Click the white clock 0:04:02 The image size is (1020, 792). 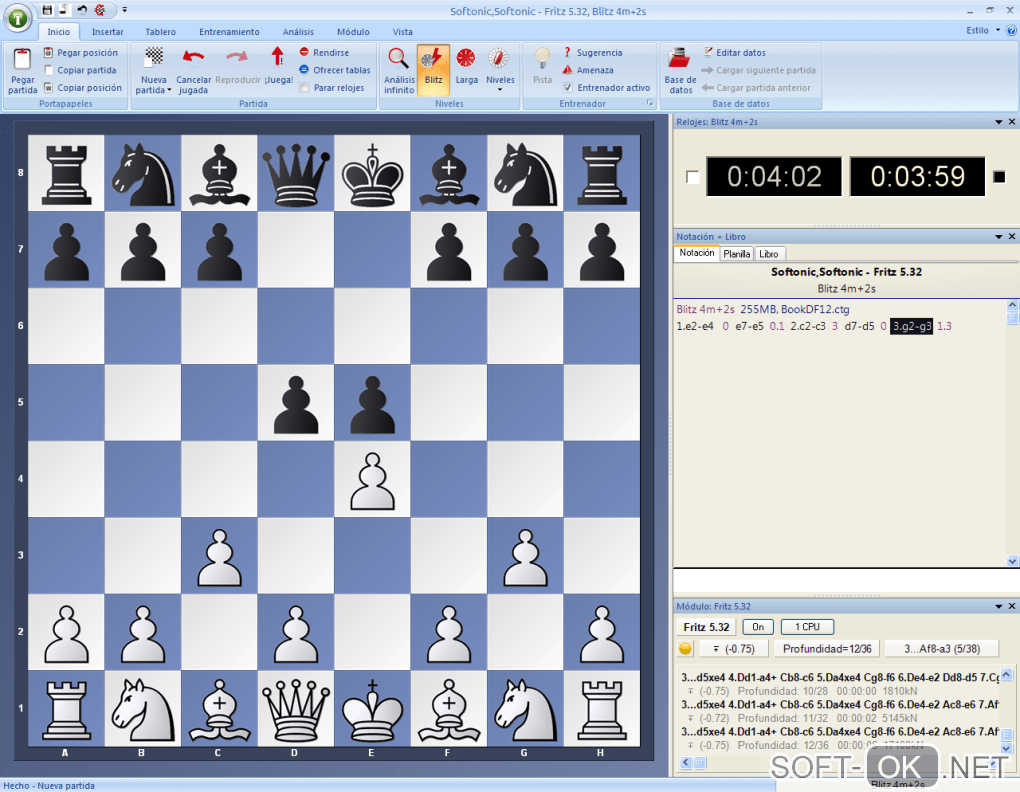pos(774,176)
